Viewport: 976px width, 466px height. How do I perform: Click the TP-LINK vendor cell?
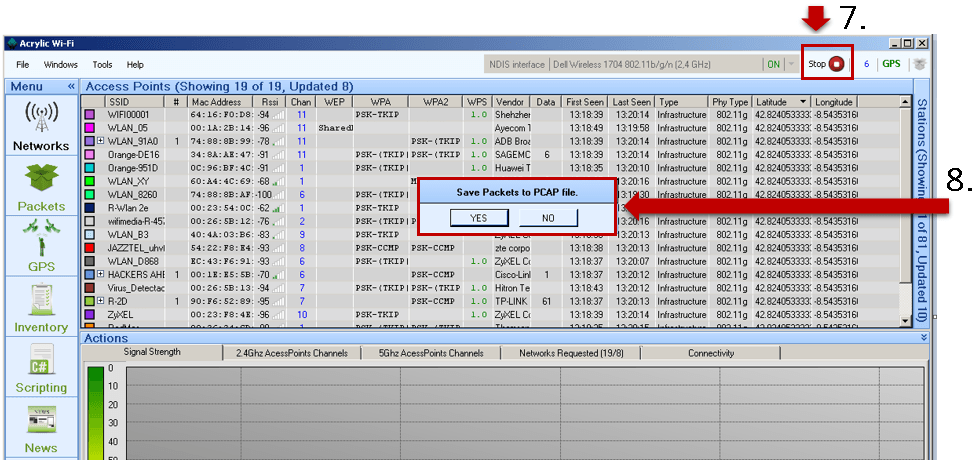tap(511, 301)
